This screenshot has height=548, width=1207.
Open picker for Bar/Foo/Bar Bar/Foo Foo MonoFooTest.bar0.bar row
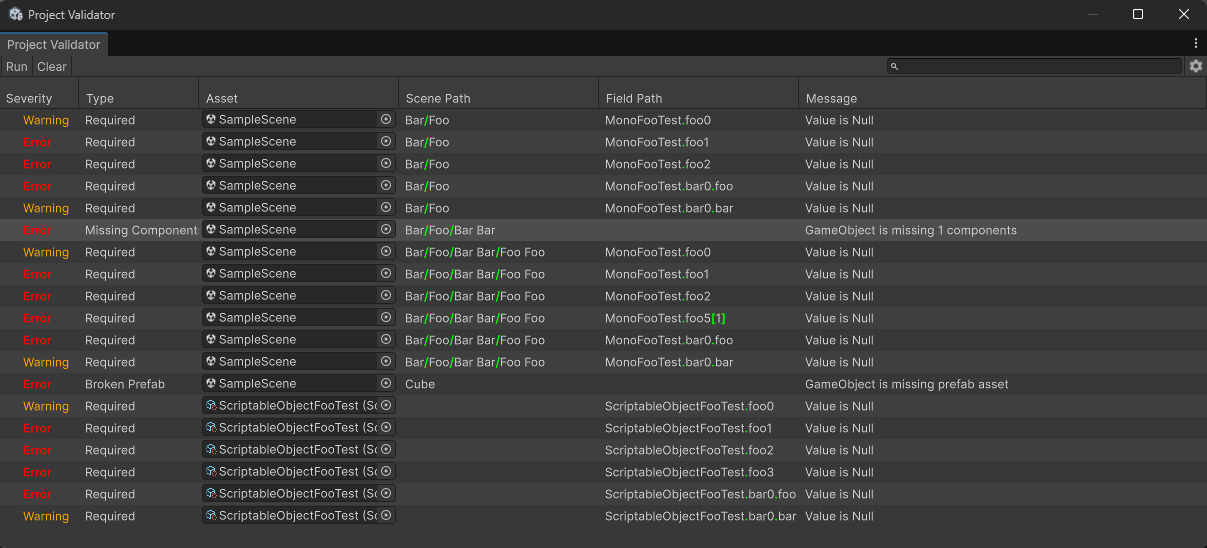click(x=386, y=361)
